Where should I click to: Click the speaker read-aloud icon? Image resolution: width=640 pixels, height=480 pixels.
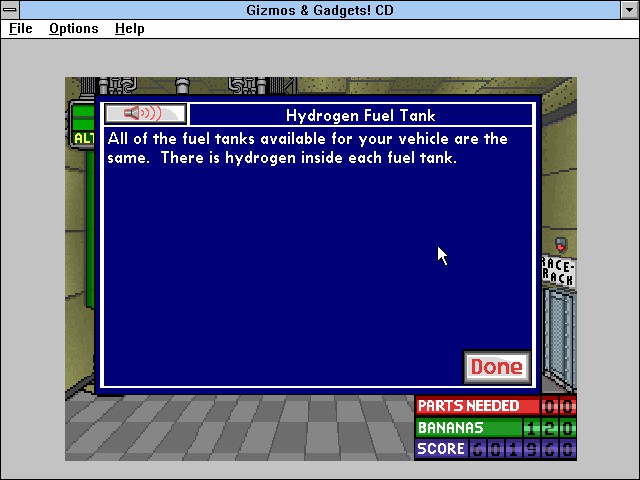point(146,113)
